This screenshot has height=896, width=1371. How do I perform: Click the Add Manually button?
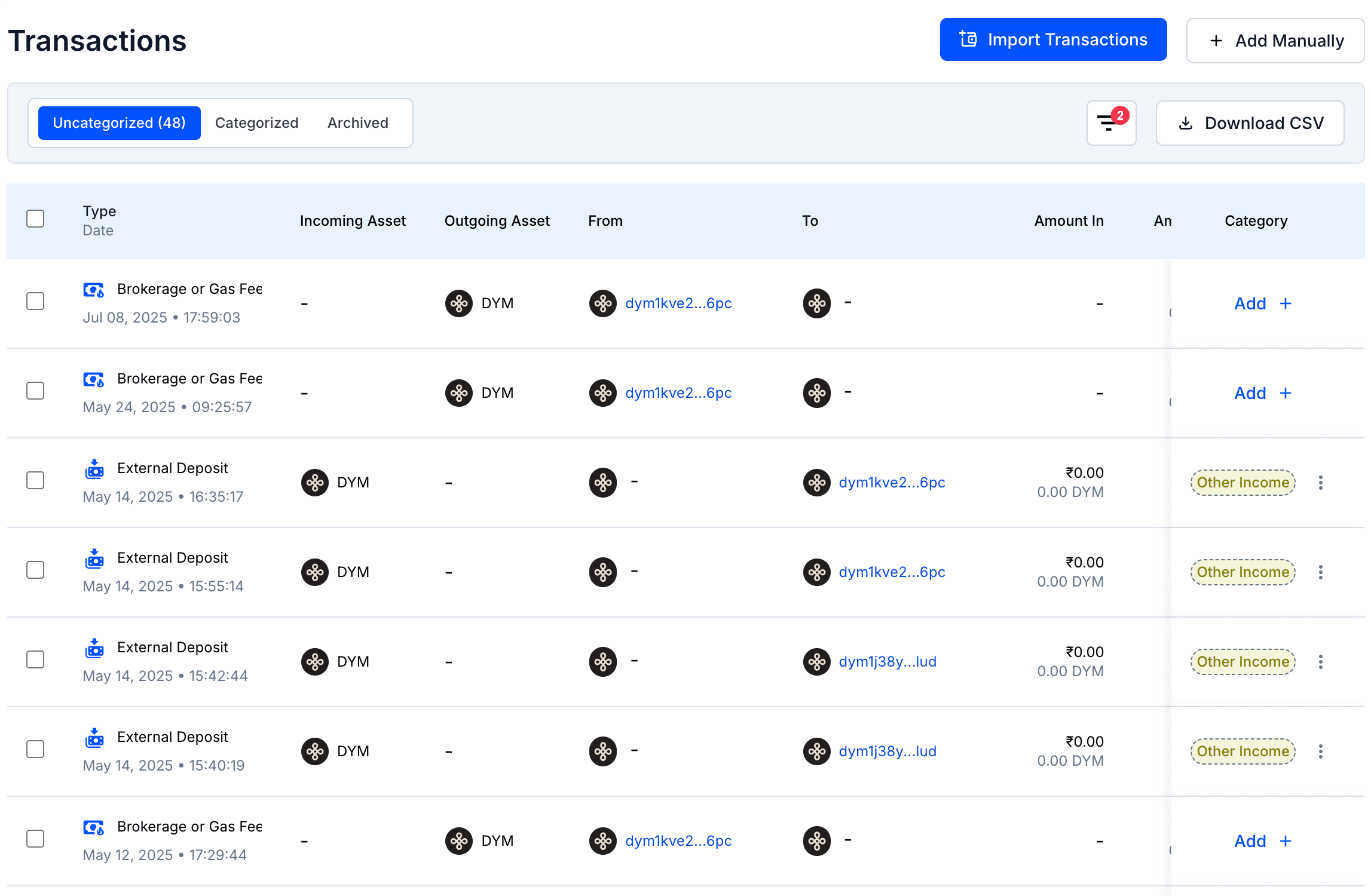(1275, 40)
